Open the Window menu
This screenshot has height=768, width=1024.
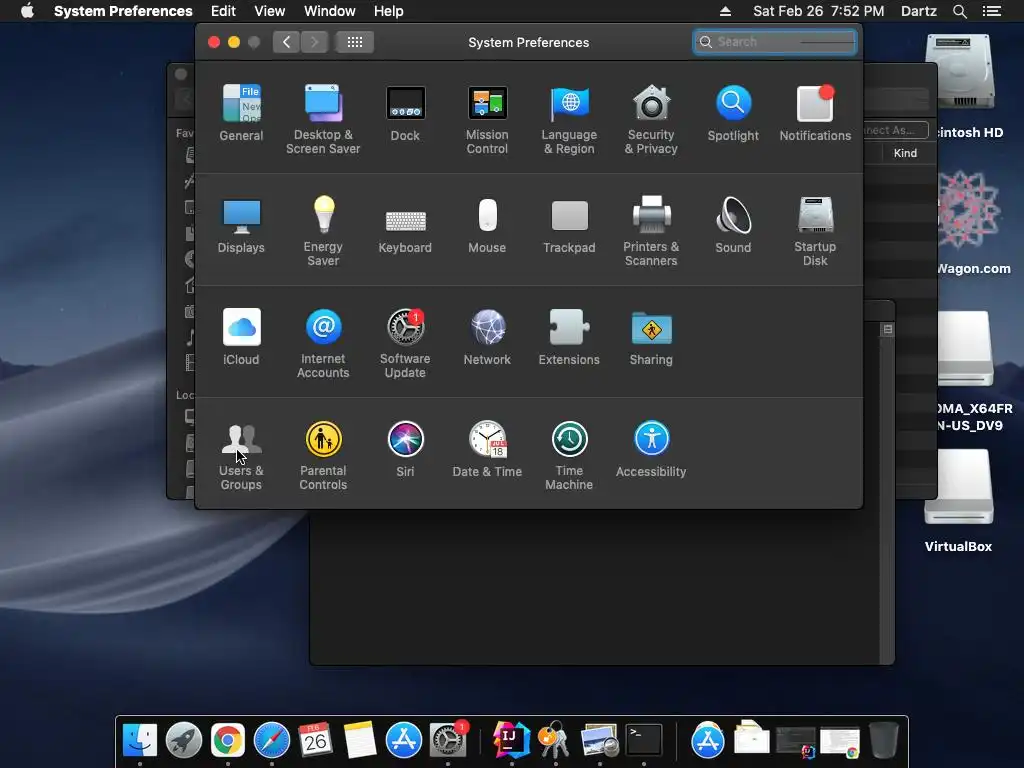(x=330, y=11)
